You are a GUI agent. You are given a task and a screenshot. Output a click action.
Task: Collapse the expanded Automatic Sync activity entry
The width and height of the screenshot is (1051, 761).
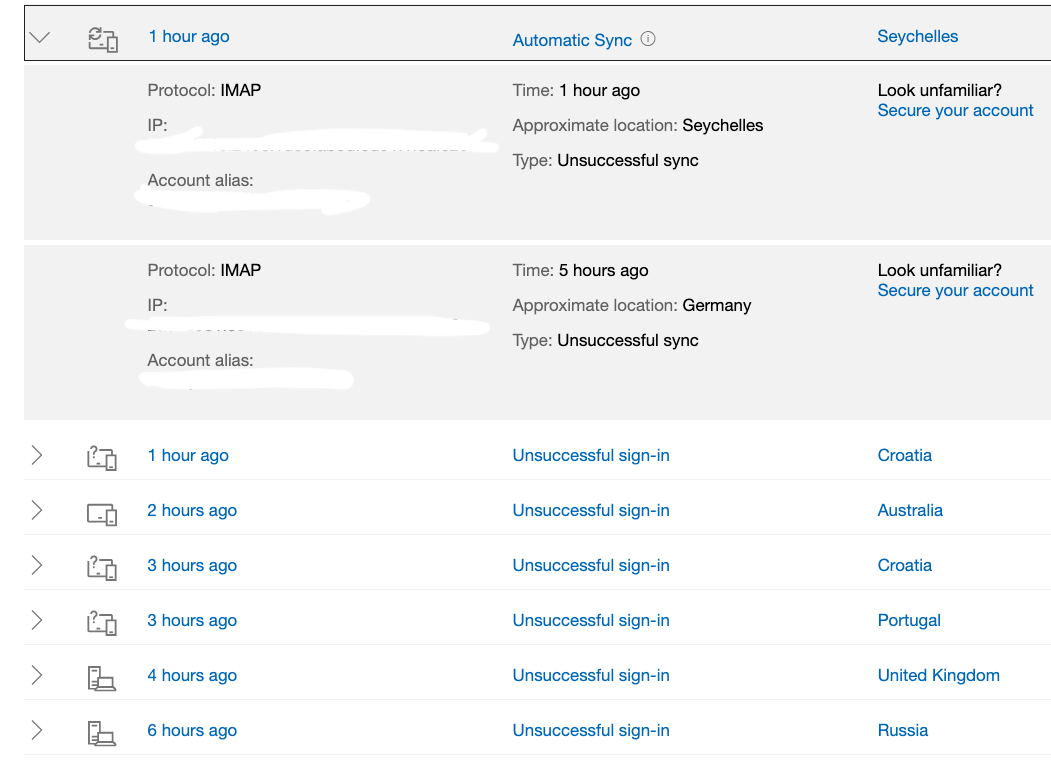coord(38,36)
